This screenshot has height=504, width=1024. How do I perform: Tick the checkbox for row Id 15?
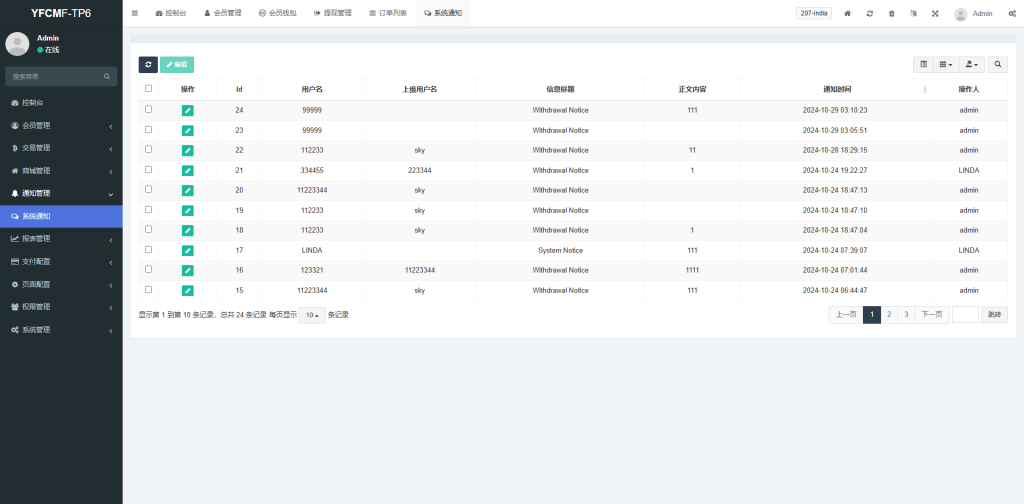[149, 289]
